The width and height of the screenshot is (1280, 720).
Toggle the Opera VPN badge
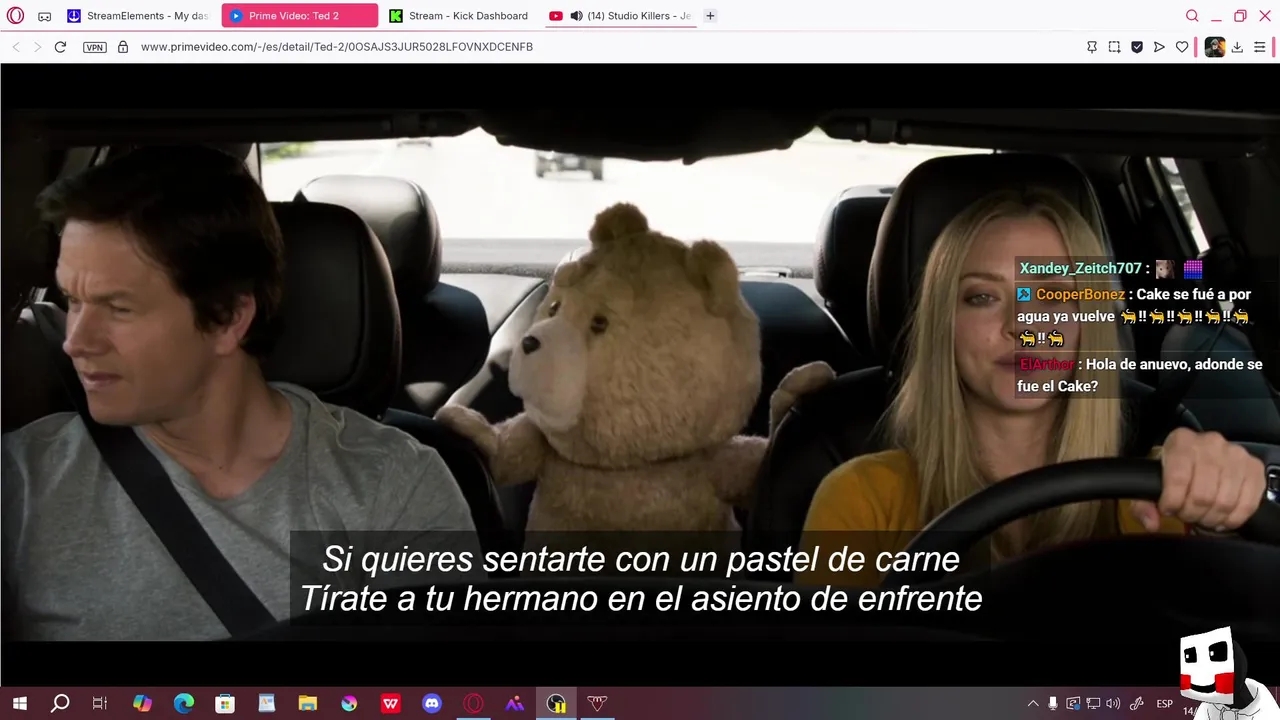(95, 47)
